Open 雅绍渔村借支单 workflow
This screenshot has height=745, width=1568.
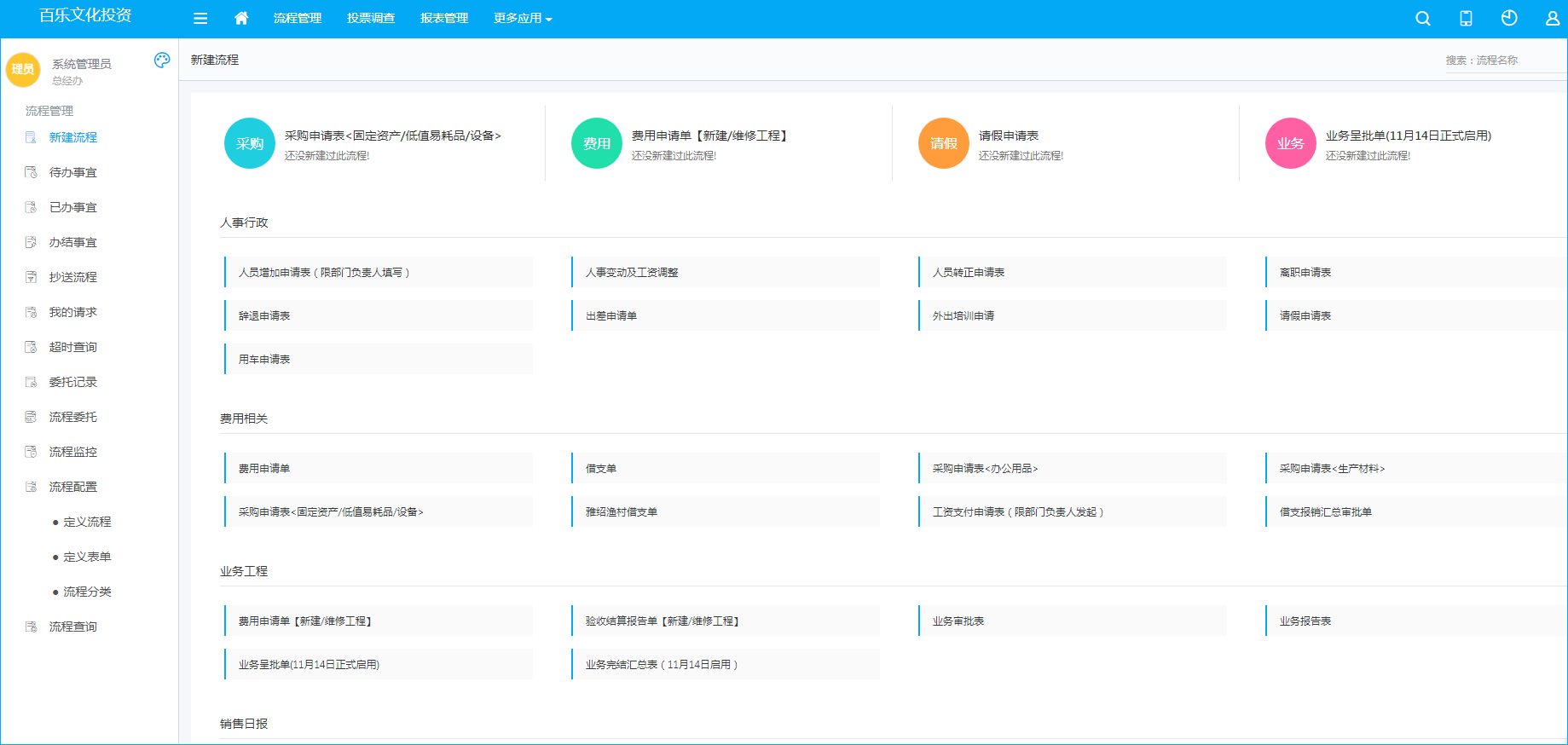point(726,511)
